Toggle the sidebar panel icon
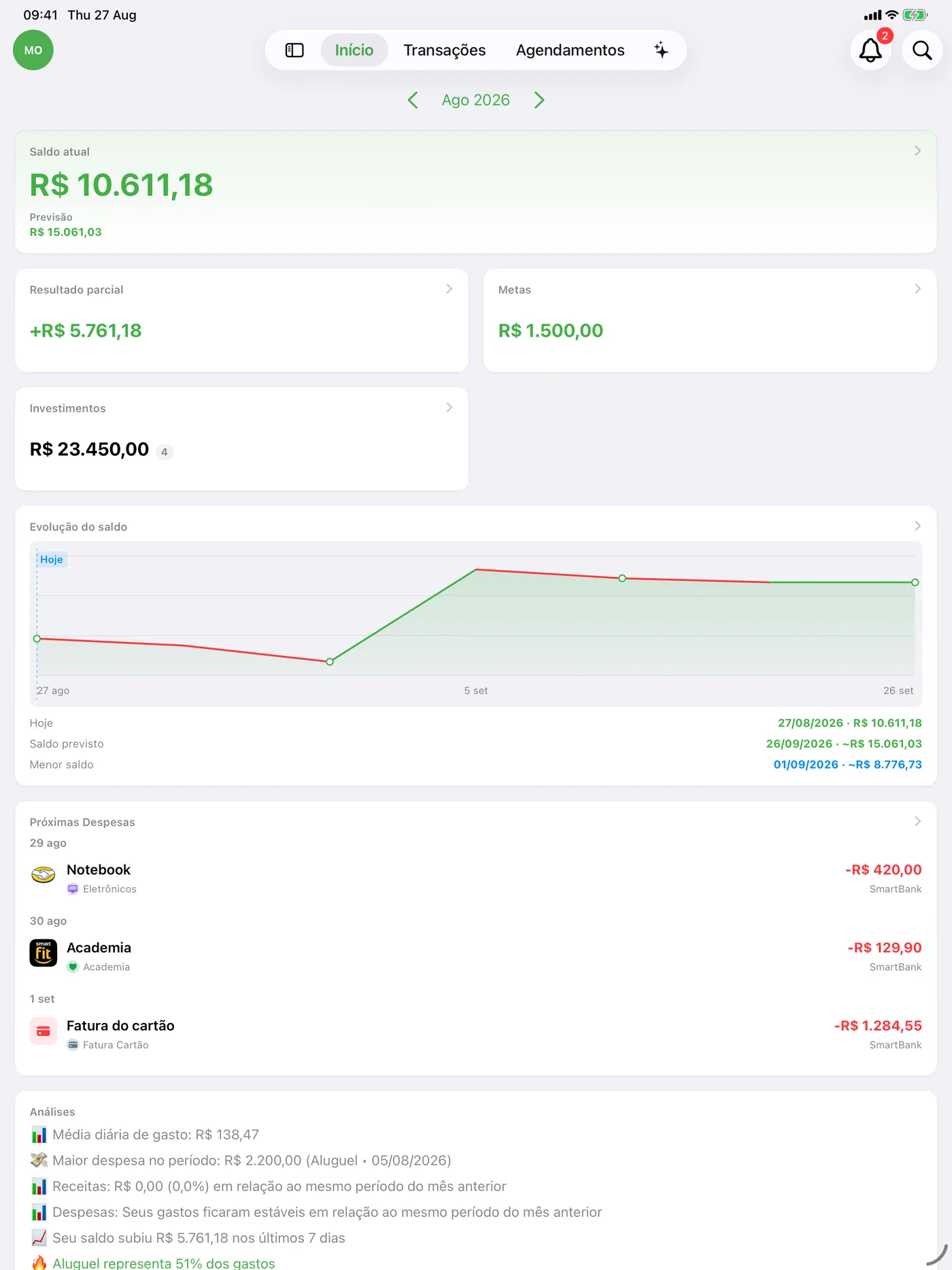Screen dimensions: 952x1270 (294, 50)
